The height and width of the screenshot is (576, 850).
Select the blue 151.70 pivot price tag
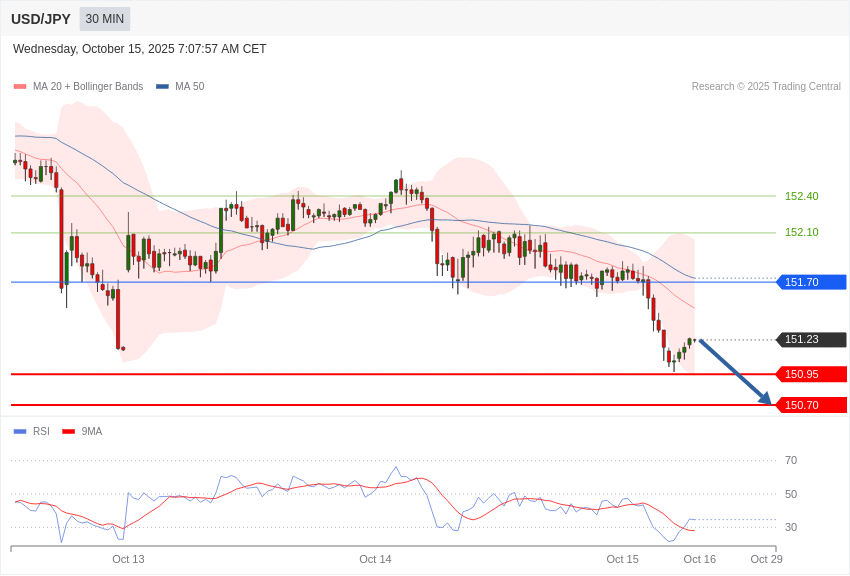811,282
